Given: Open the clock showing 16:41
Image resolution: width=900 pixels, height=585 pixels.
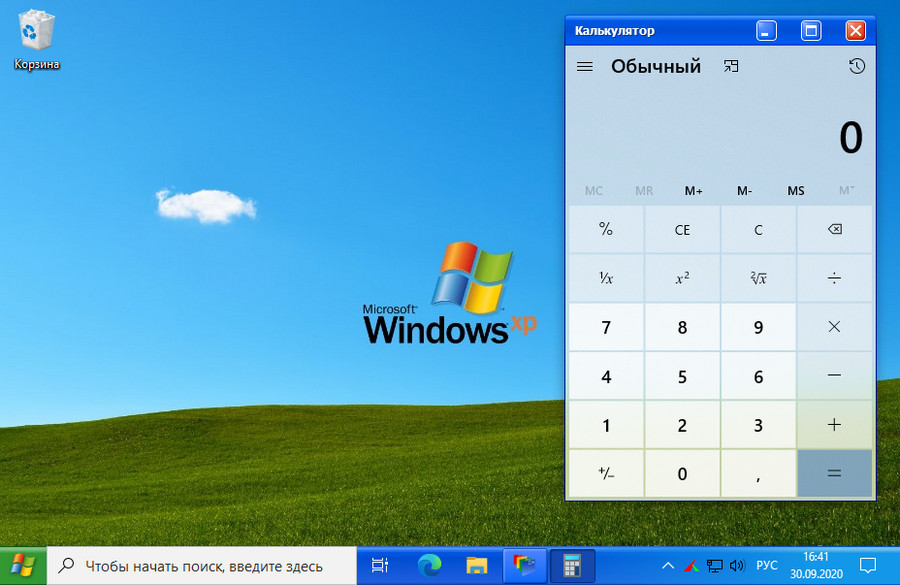Looking at the screenshot, I should [816, 565].
